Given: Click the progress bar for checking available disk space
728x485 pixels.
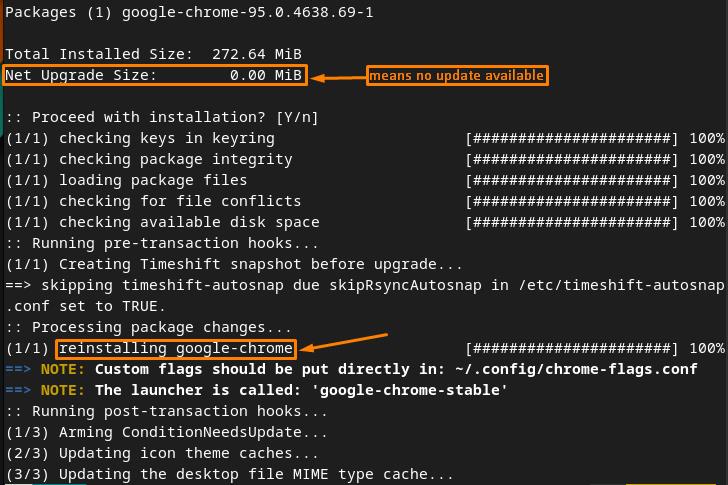Looking at the screenshot, I should coord(572,222).
